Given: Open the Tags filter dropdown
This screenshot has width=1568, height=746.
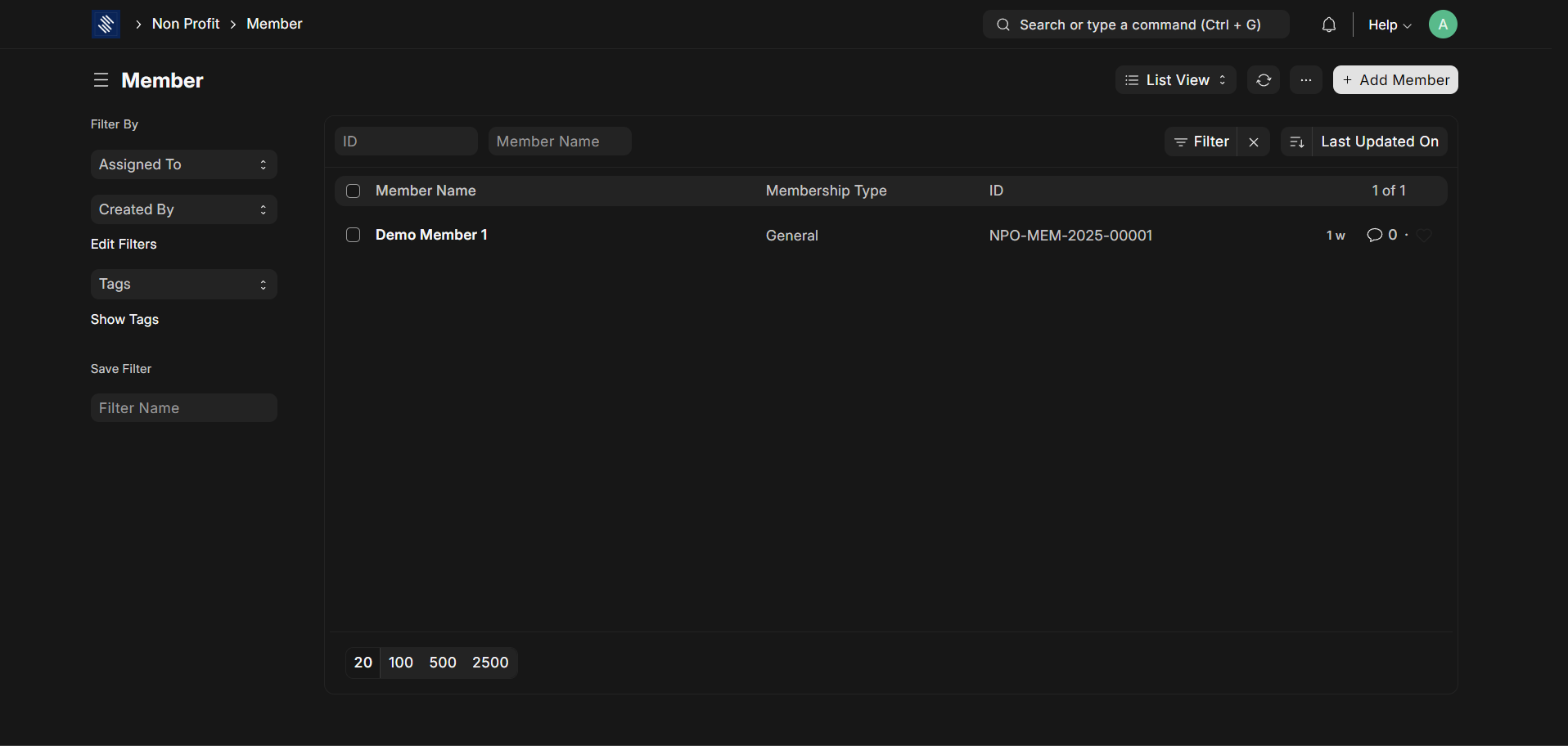Looking at the screenshot, I should point(183,284).
